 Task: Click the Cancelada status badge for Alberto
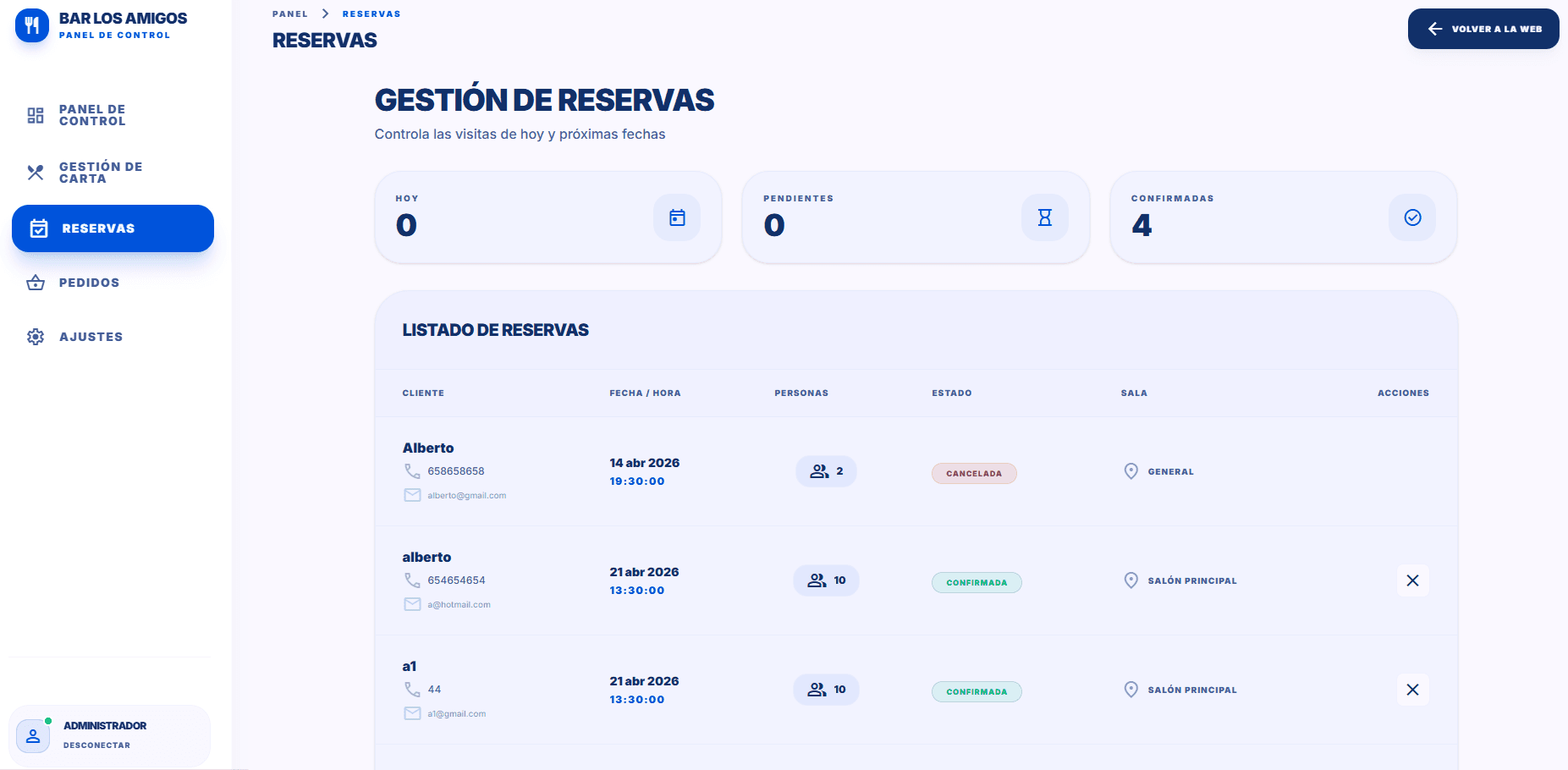(974, 474)
